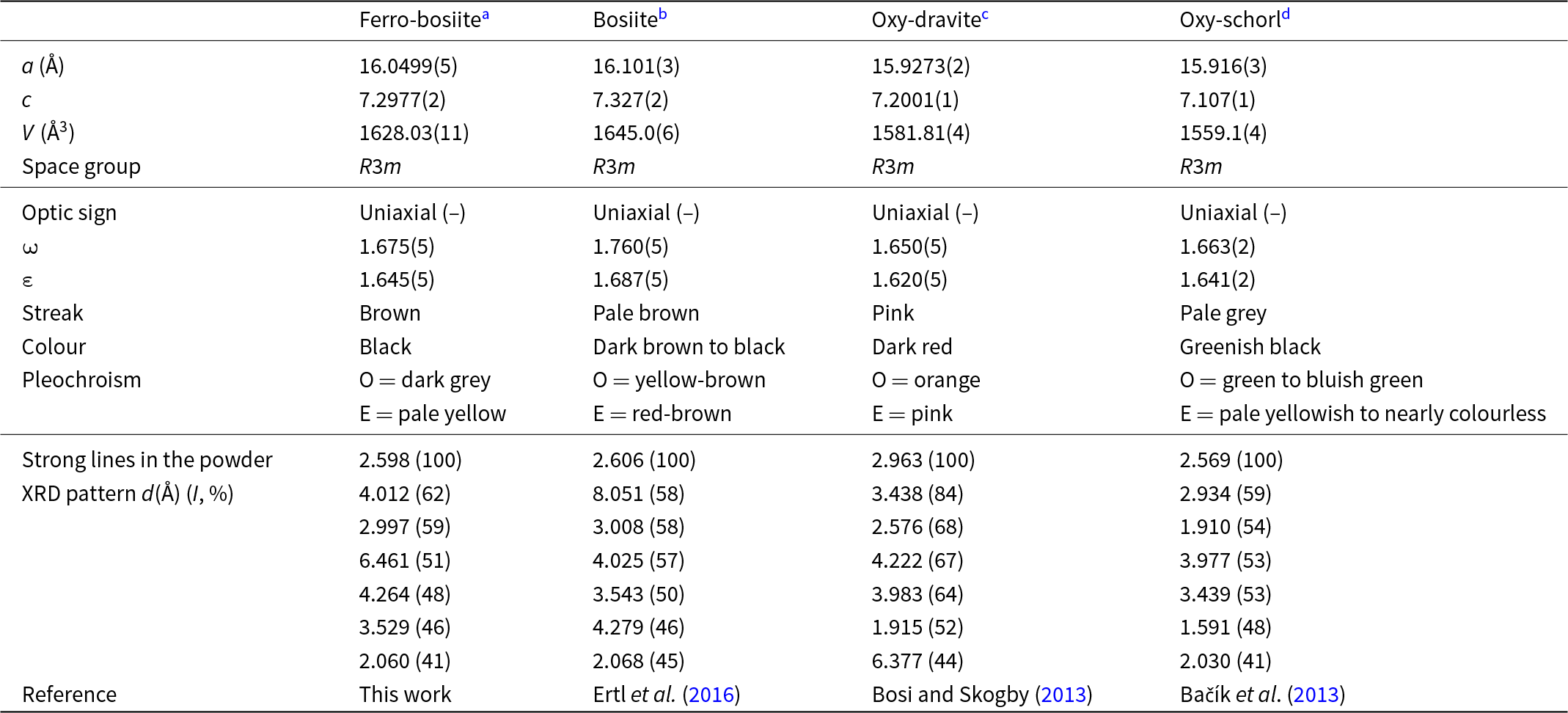Follow superscript 'c' link after Oxy-dravite
The width and height of the screenshot is (1568, 713).
point(985,14)
